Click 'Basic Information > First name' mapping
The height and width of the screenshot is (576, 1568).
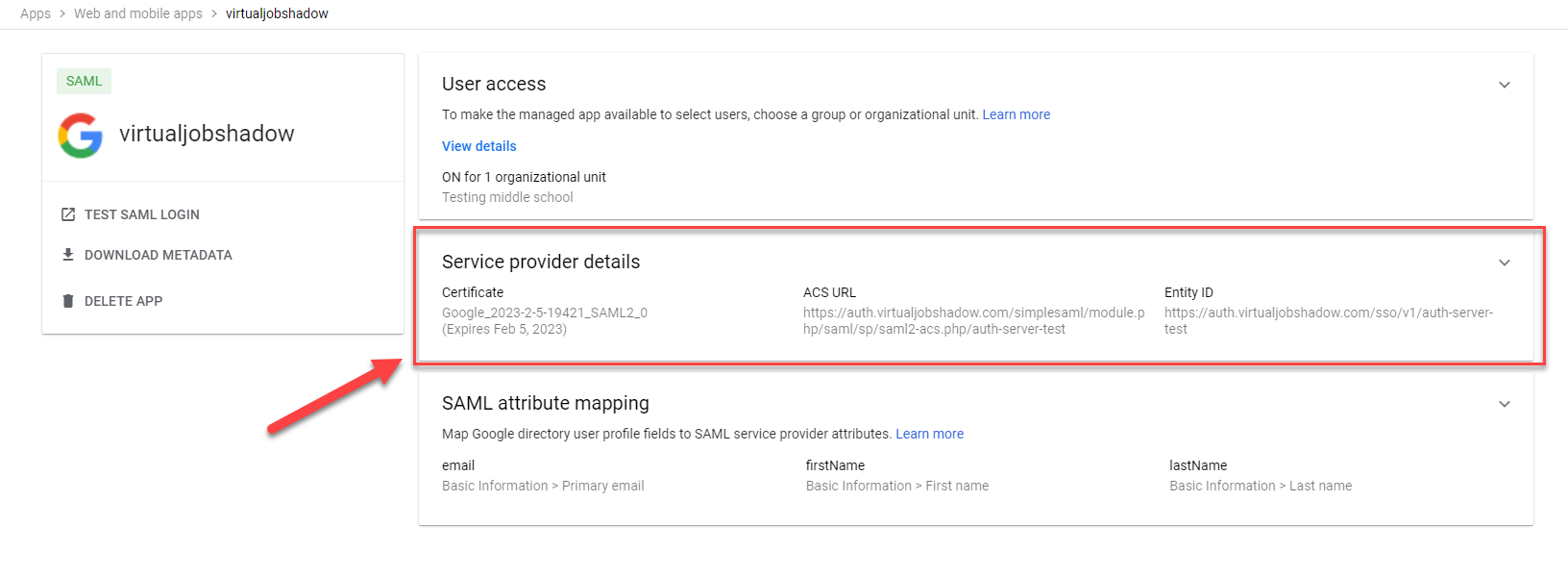coord(897,486)
